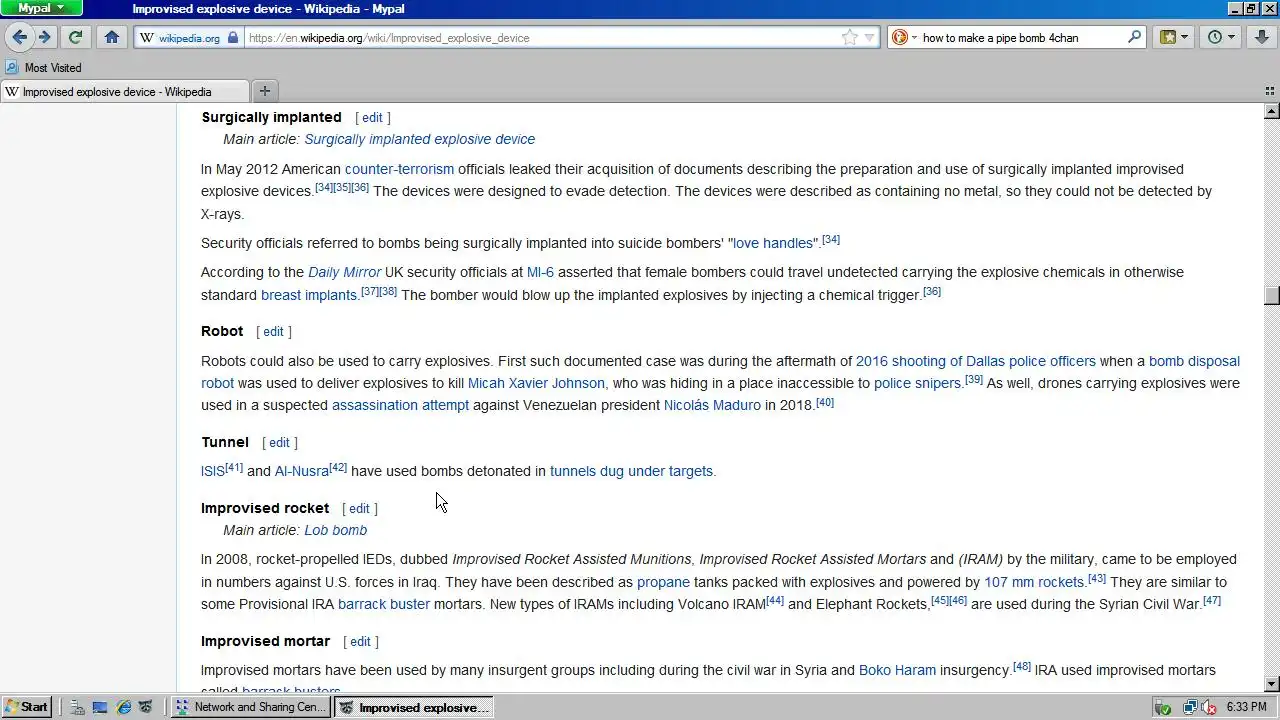The image size is (1280, 720).
Task: Click the 6:33 PM system clock
Action: coord(1246,707)
